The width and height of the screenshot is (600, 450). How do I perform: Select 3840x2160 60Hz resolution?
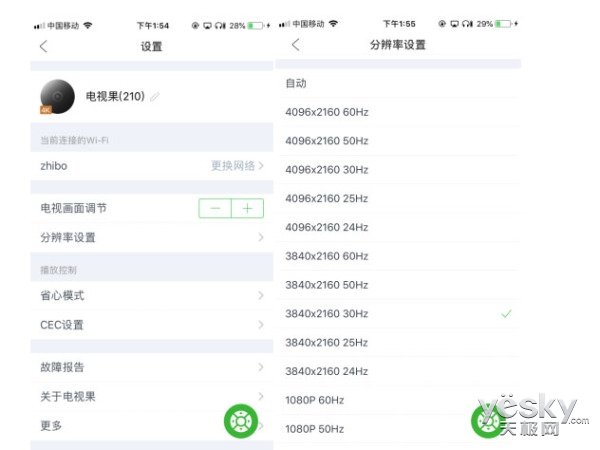398,256
